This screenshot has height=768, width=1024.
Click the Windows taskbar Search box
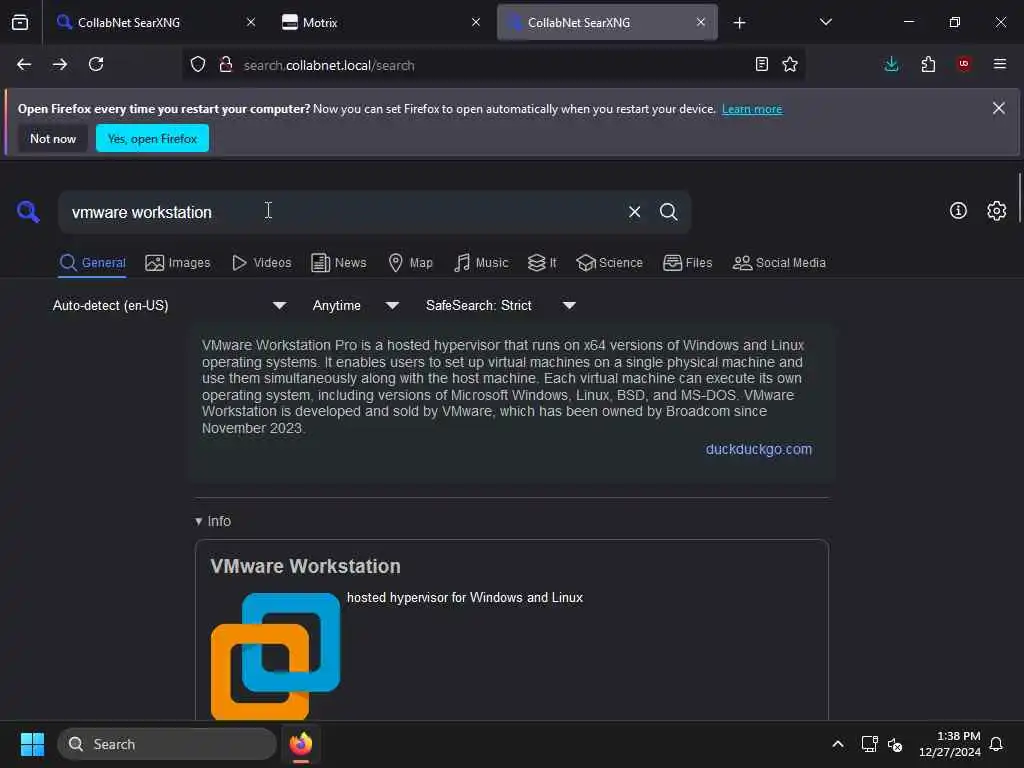167,744
